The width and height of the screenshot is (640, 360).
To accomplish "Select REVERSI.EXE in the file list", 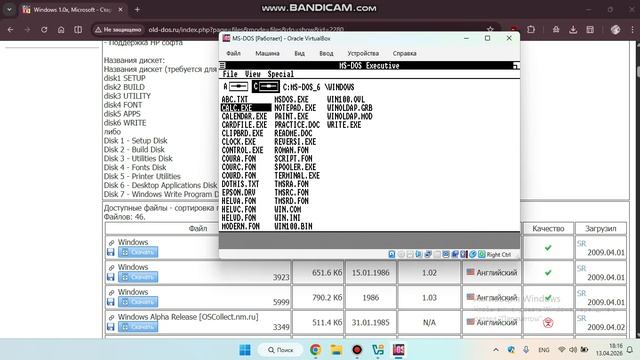I will tap(295, 142).
